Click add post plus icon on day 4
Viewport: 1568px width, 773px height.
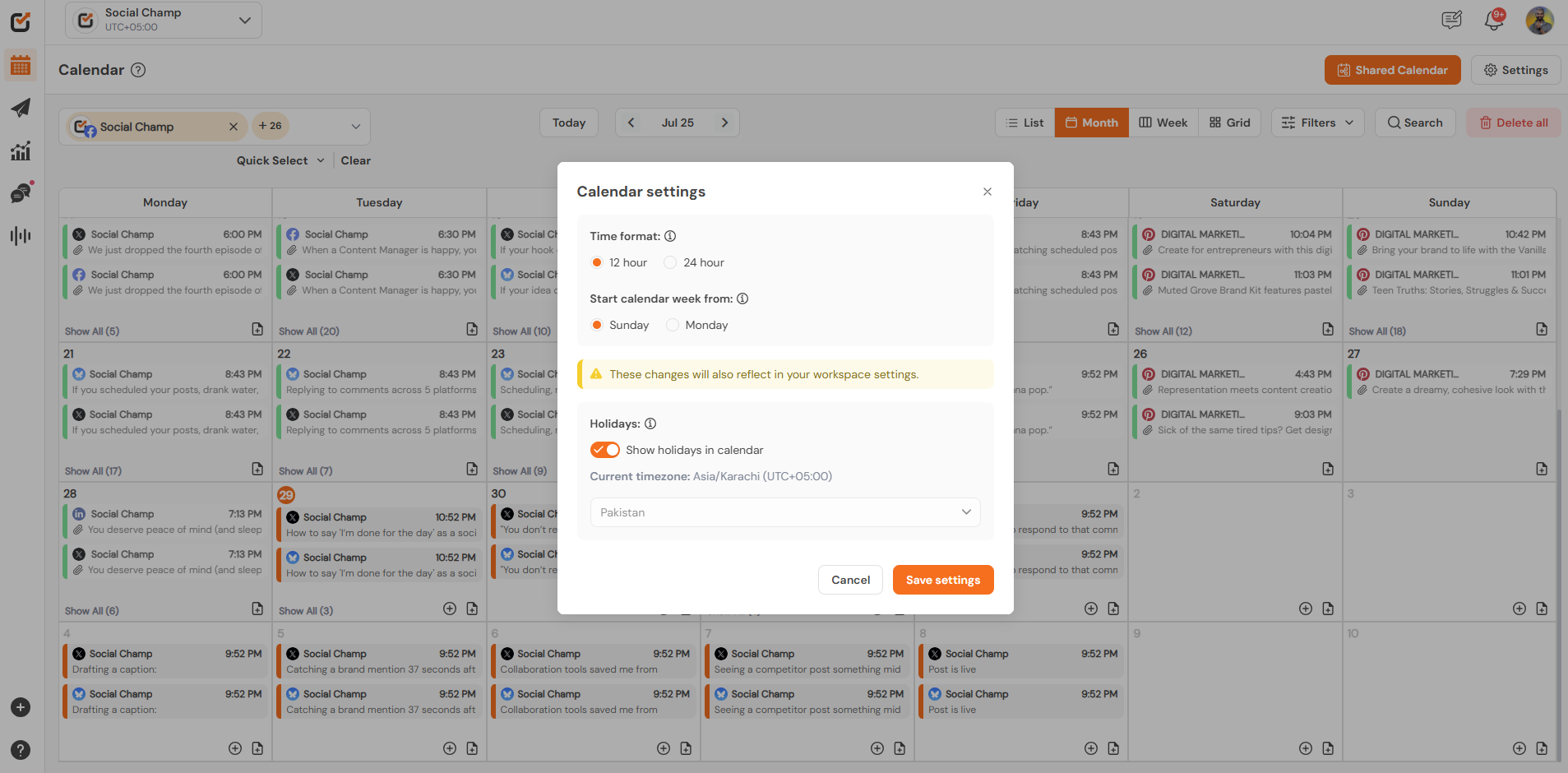click(x=235, y=748)
